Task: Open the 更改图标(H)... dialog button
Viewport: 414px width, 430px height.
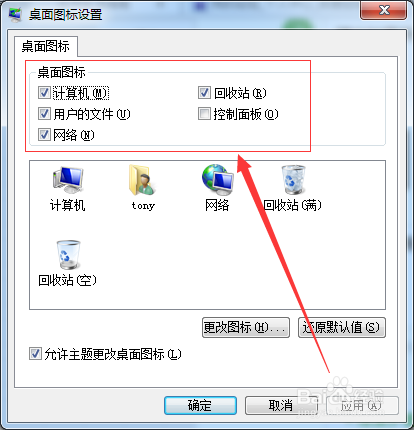Action: click(246, 327)
